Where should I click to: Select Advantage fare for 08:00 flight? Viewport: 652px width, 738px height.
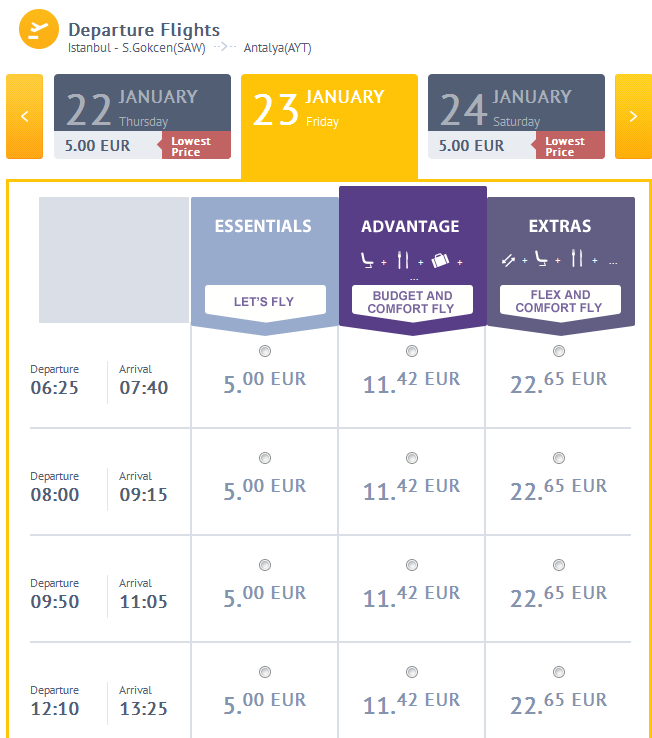click(412, 458)
